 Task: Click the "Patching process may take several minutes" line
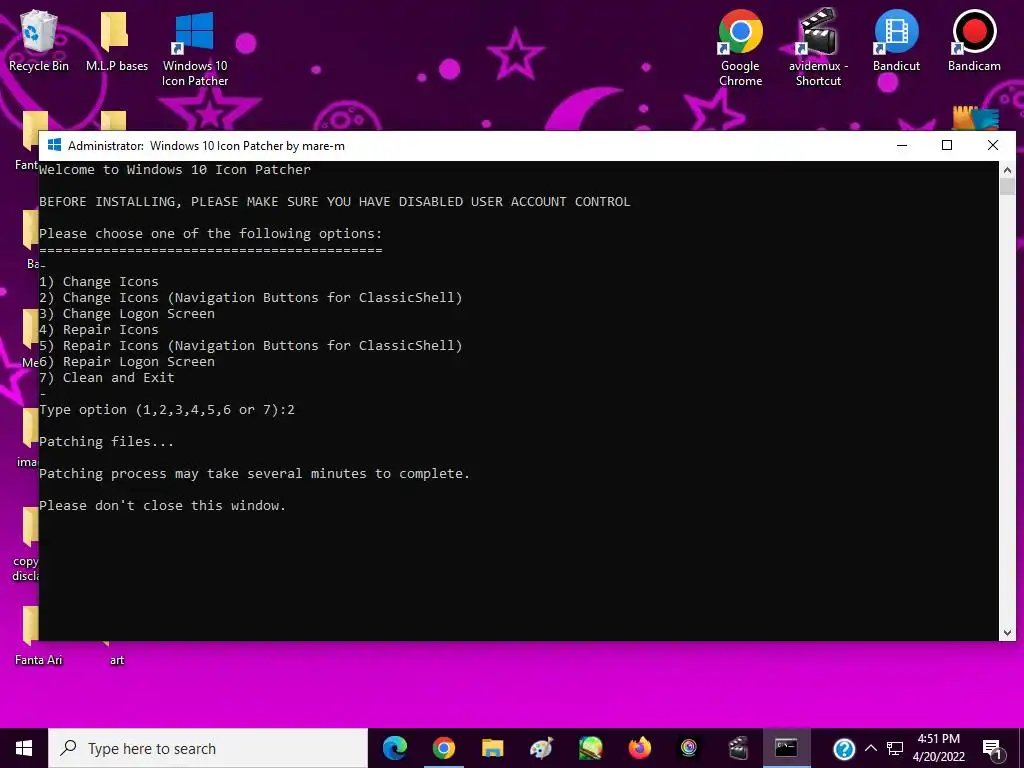[255, 474]
